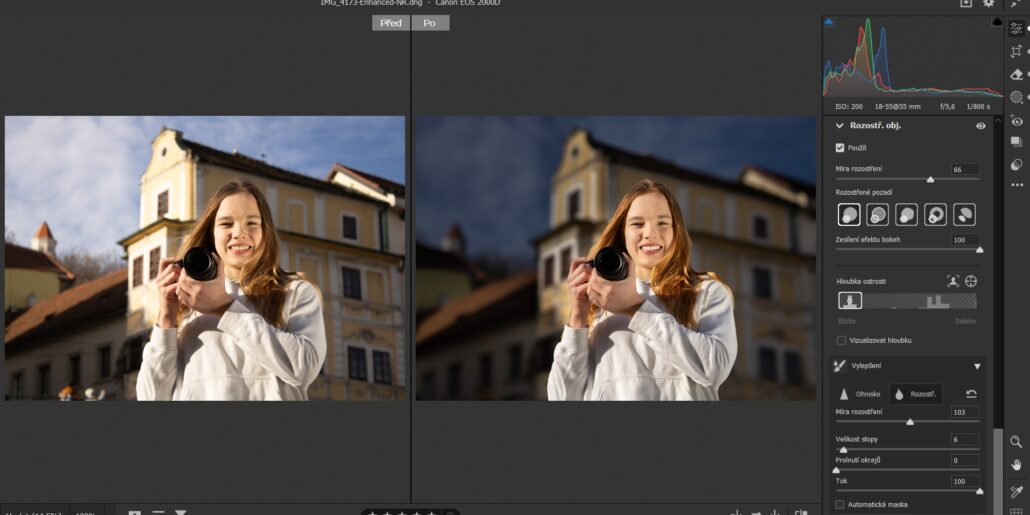This screenshot has width=1030, height=515.
Task: Click the ISO: 200 text
Action: pos(849,106)
